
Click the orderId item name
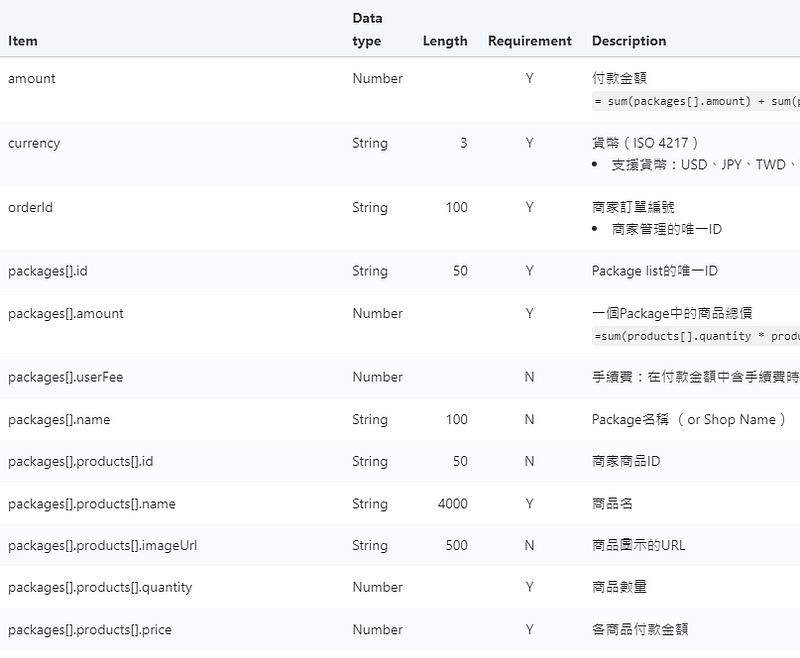30,207
